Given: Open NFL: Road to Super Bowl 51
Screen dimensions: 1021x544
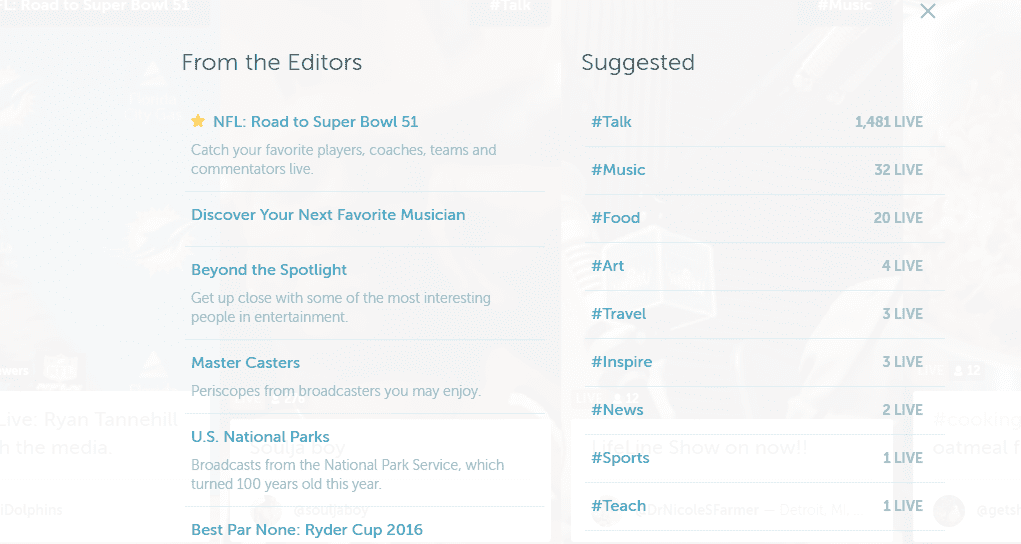Looking at the screenshot, I should 316,122.
